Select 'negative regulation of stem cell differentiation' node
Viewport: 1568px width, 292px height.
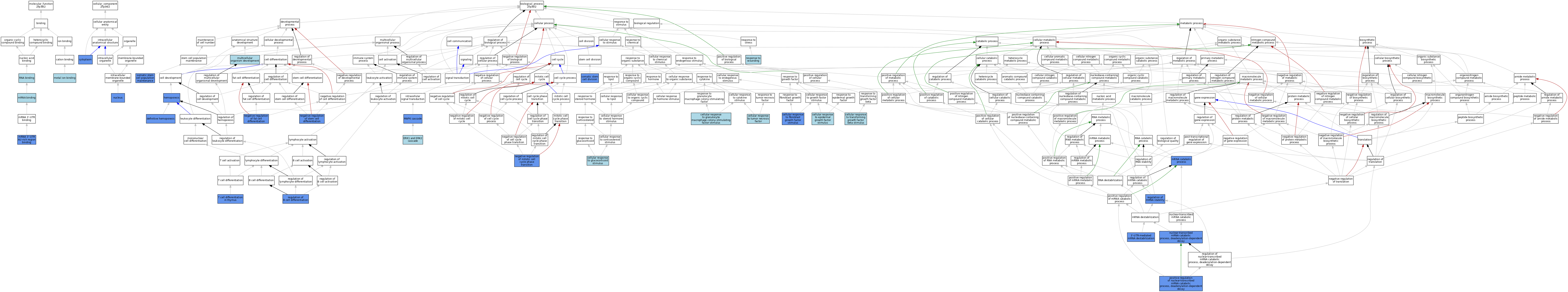[x=312, y=119]
